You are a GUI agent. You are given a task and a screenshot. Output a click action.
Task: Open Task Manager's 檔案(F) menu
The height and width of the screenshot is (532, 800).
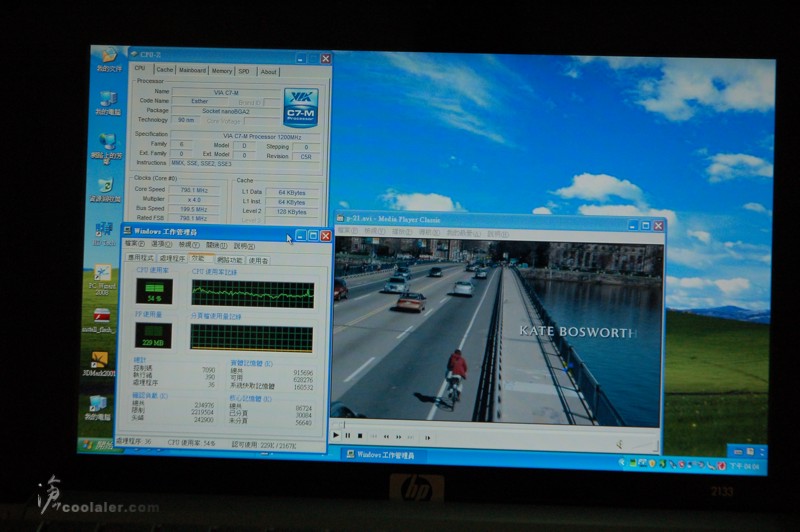(x=134, y=244)
